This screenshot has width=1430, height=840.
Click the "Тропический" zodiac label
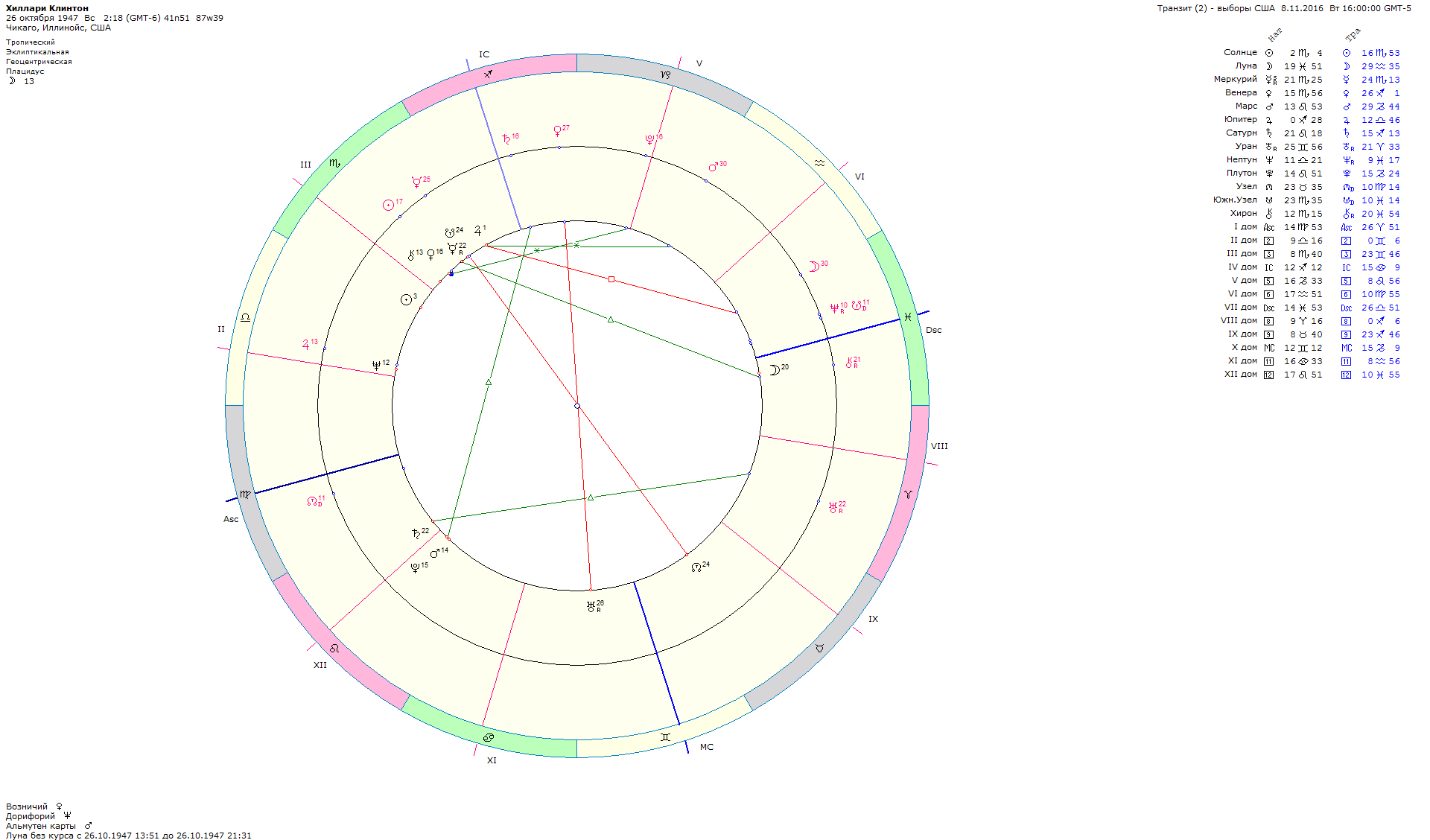pos(31,42)
